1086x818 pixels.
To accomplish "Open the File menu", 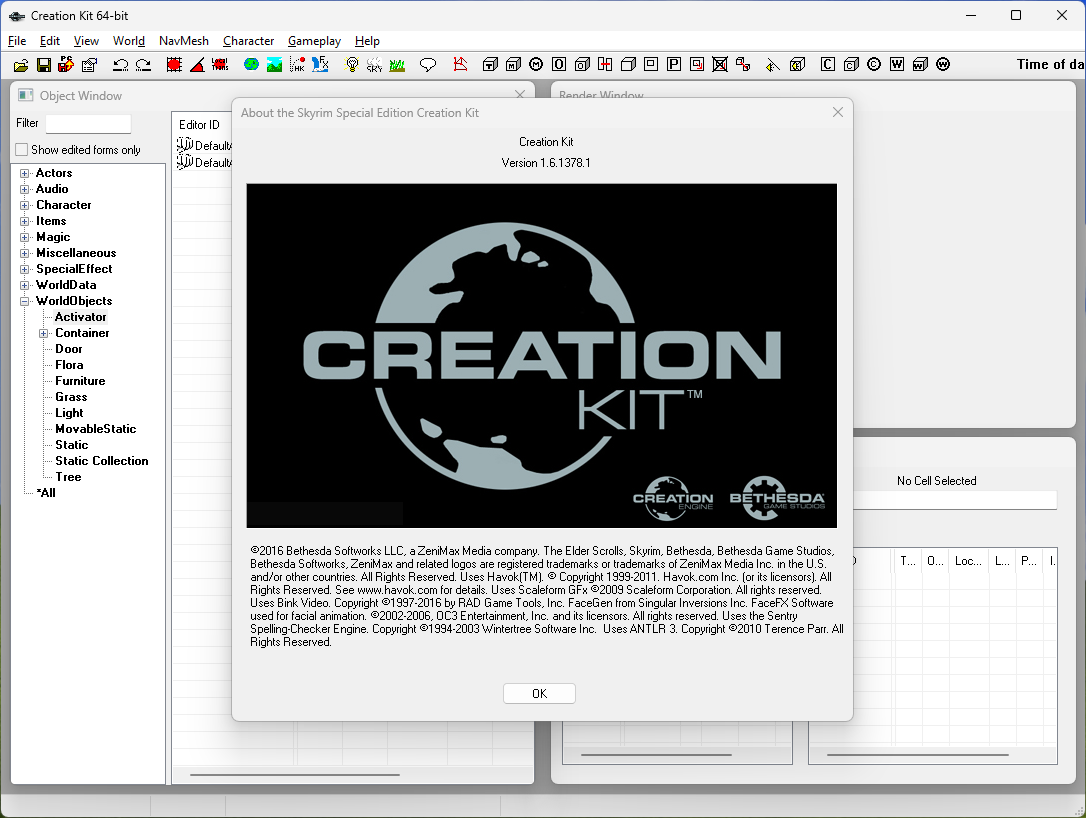I will click(x=17, y=41).
